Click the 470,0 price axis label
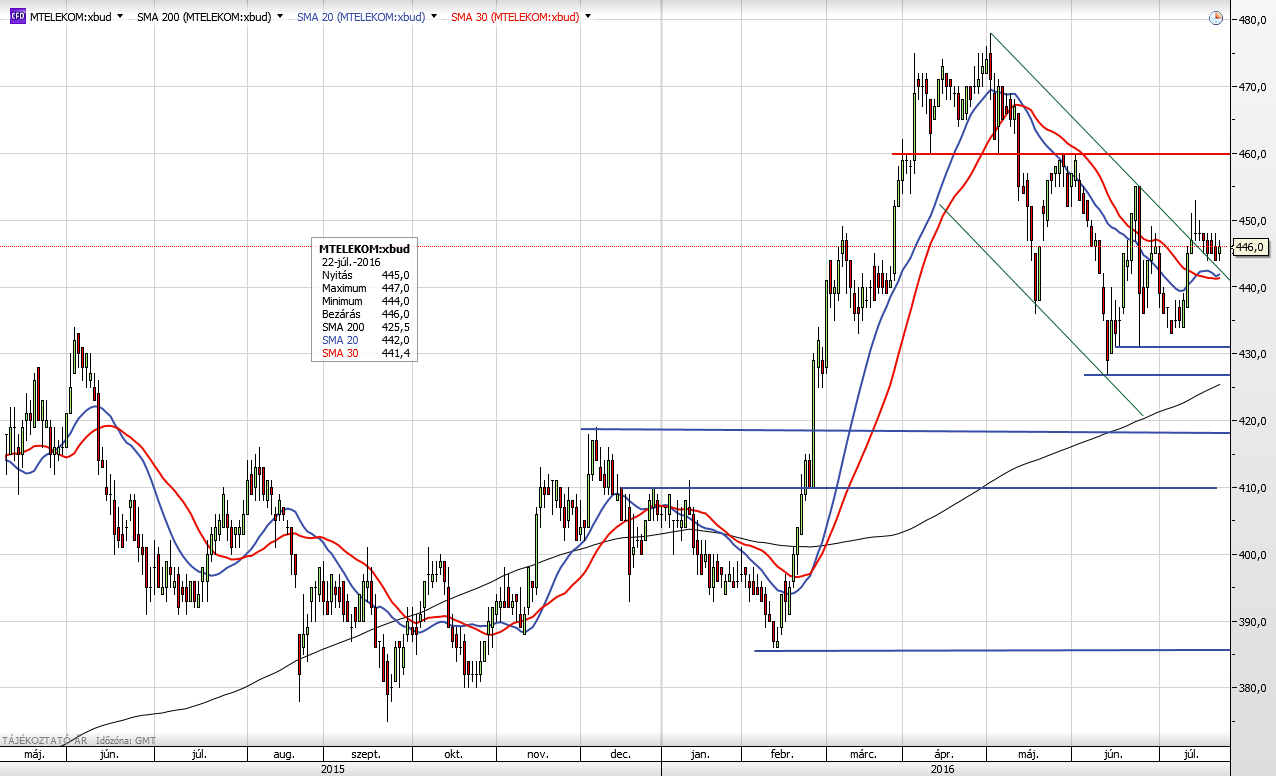1276x776 pixels. click(1253, 87)
